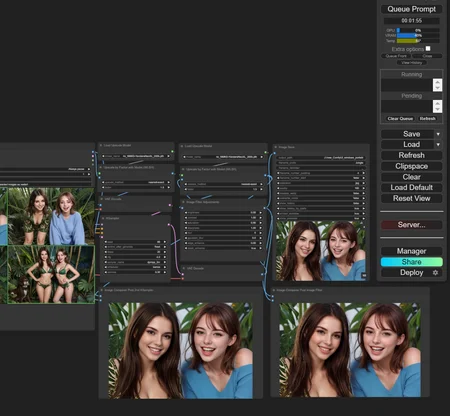Open the Manager menu
The width and height of the screenshot is (450, 416).
point(411,251)
